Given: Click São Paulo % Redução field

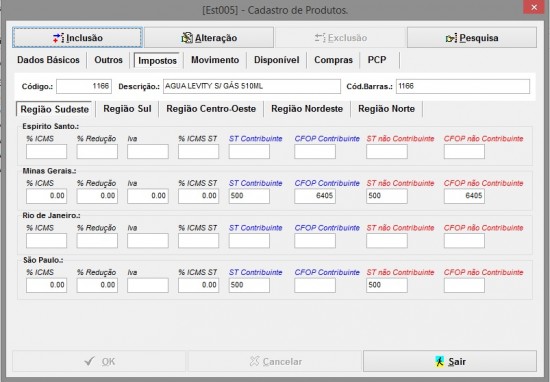Looking at the screenshot, I should pyautogui.click(x=97, y=285).
